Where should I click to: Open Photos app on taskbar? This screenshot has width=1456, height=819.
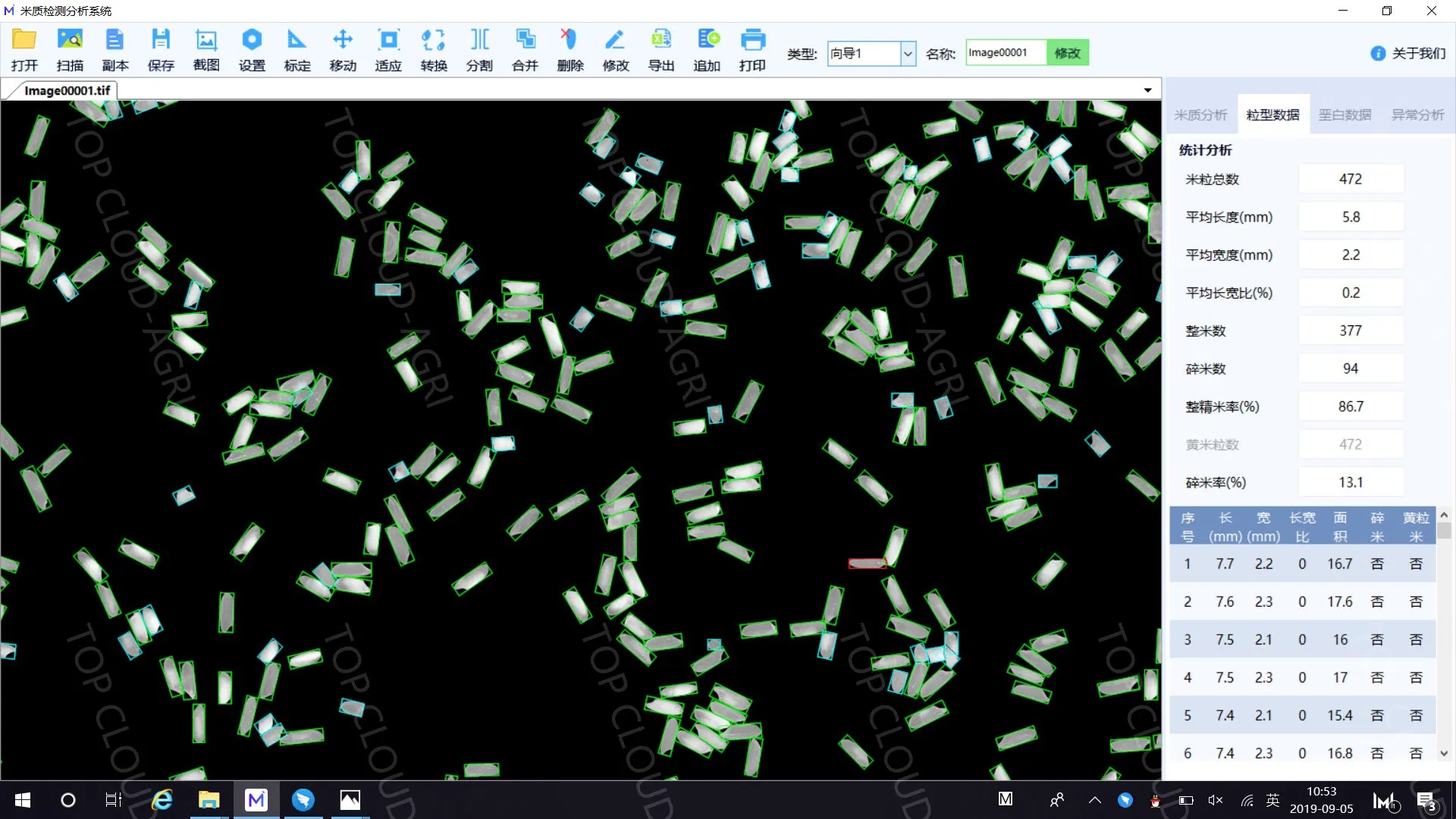pyautogui.click(x=350, y=800)
